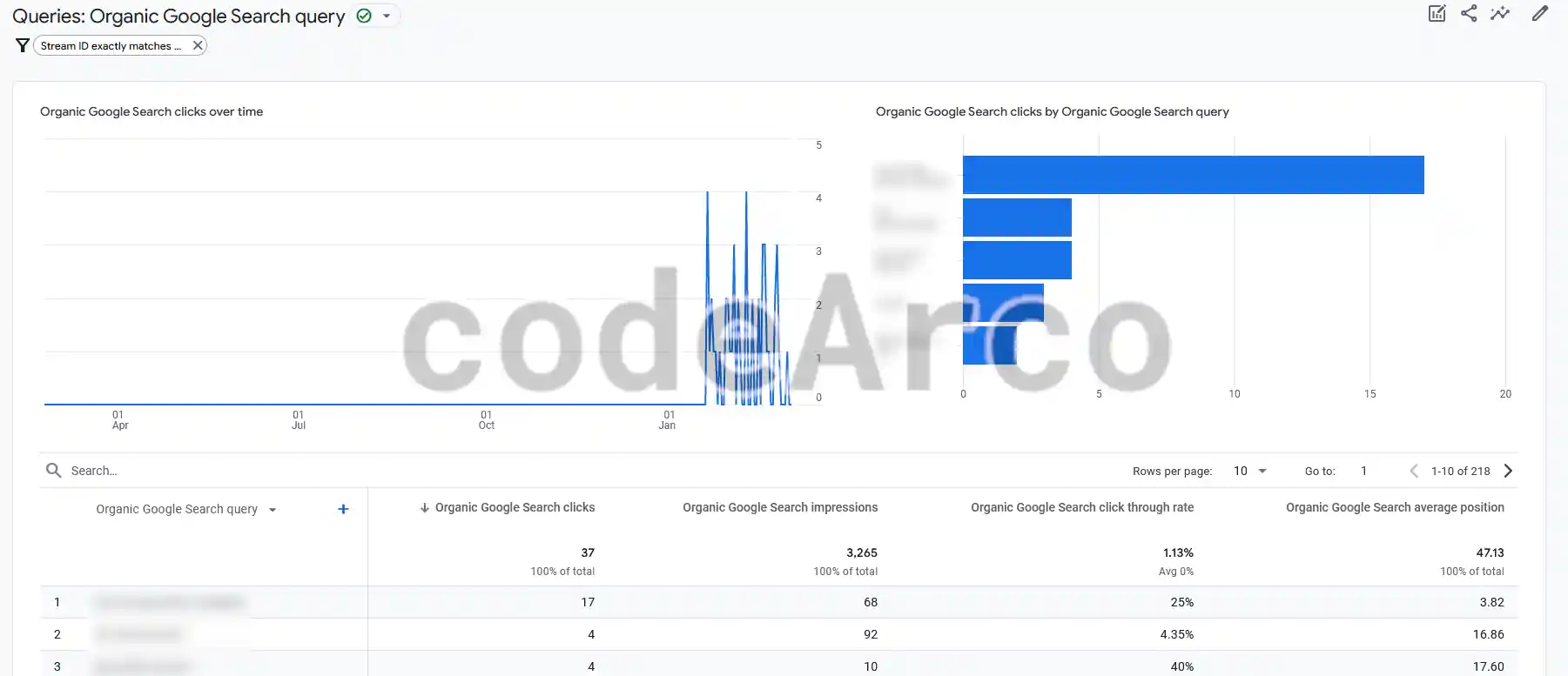Screen dimensions: 1568x676
Task: Click the Queries: Organic Google Search query heading
Action: pyautogui.click(x=178, y=16)
